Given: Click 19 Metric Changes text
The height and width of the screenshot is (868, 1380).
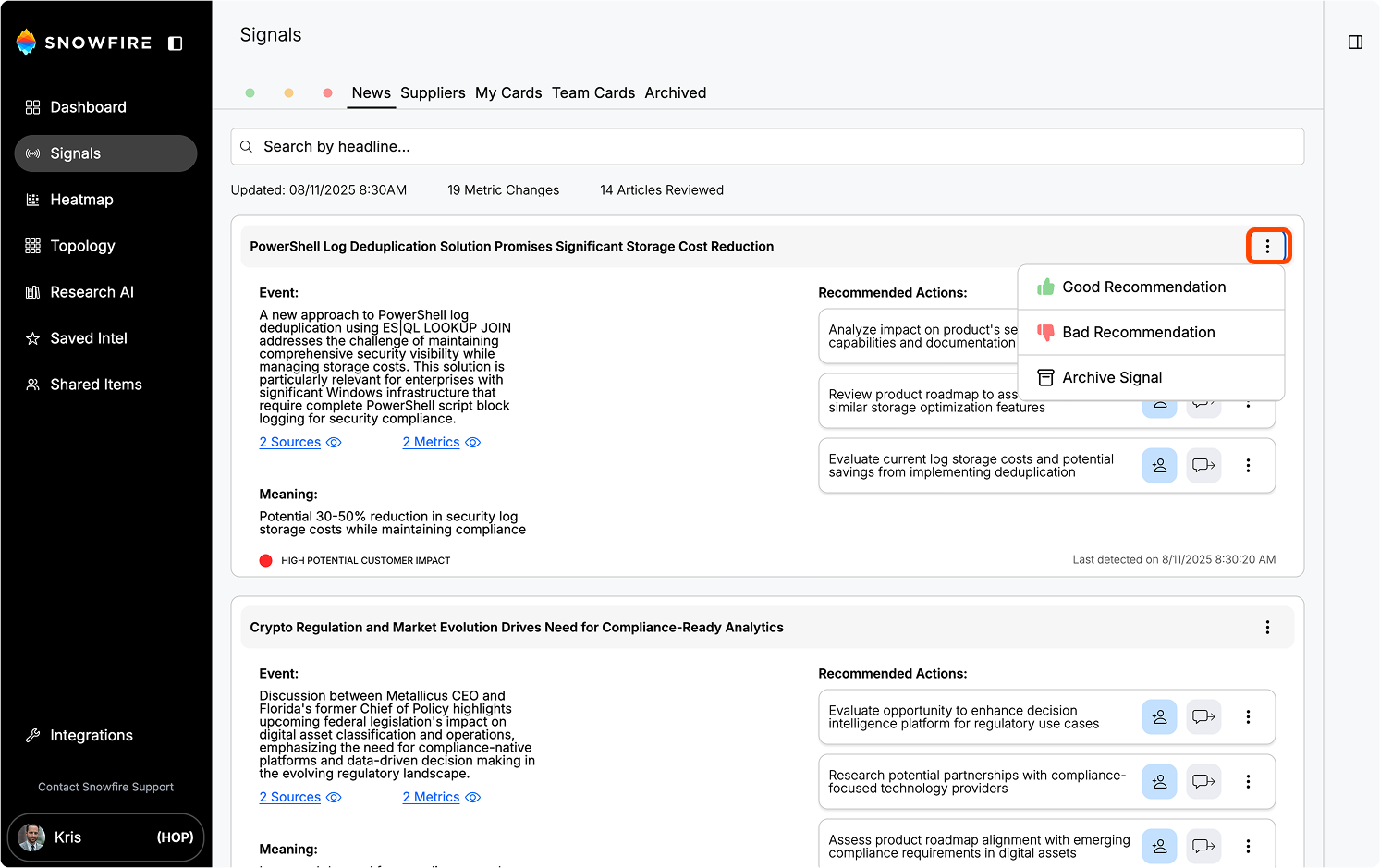Looking at the screenshot, I should pos(504,190).
